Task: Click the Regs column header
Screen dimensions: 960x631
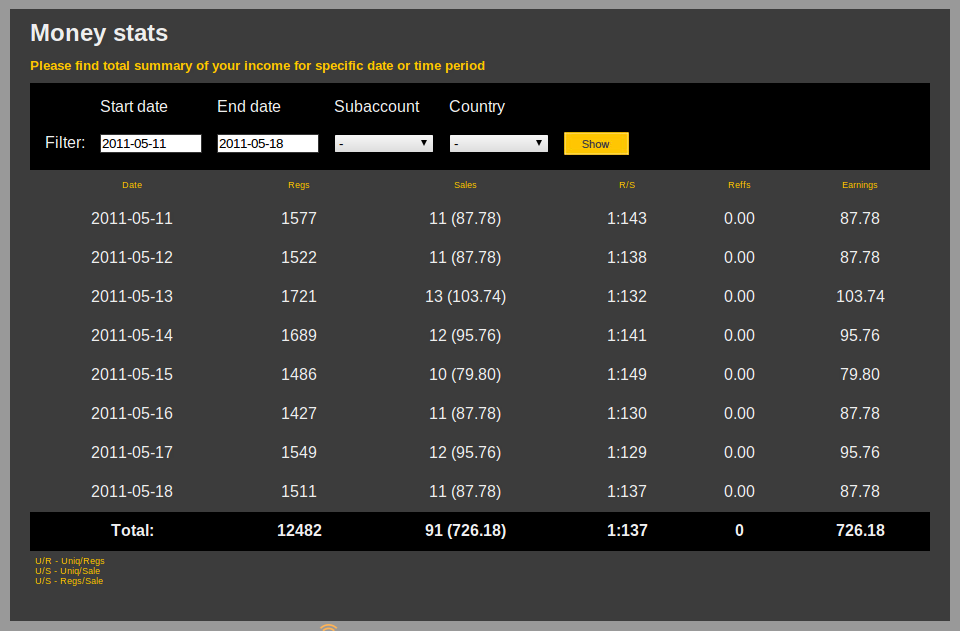Action: [299, 185]
